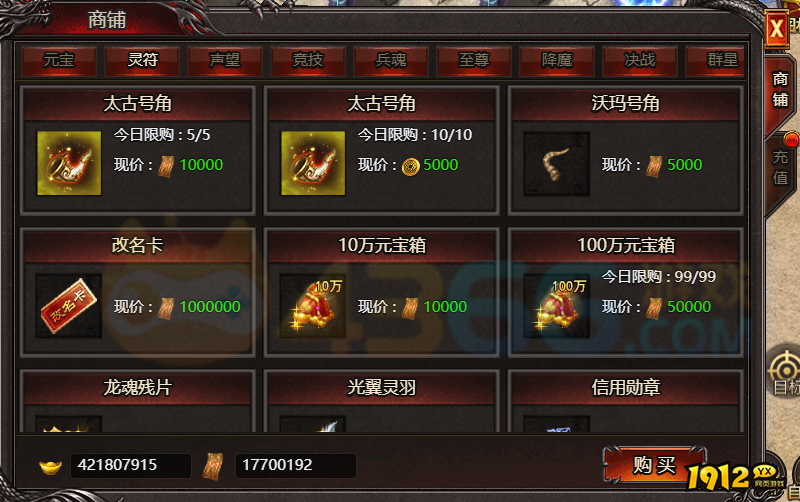
Task: Open the 兵魂 tab
Action: 391,61
